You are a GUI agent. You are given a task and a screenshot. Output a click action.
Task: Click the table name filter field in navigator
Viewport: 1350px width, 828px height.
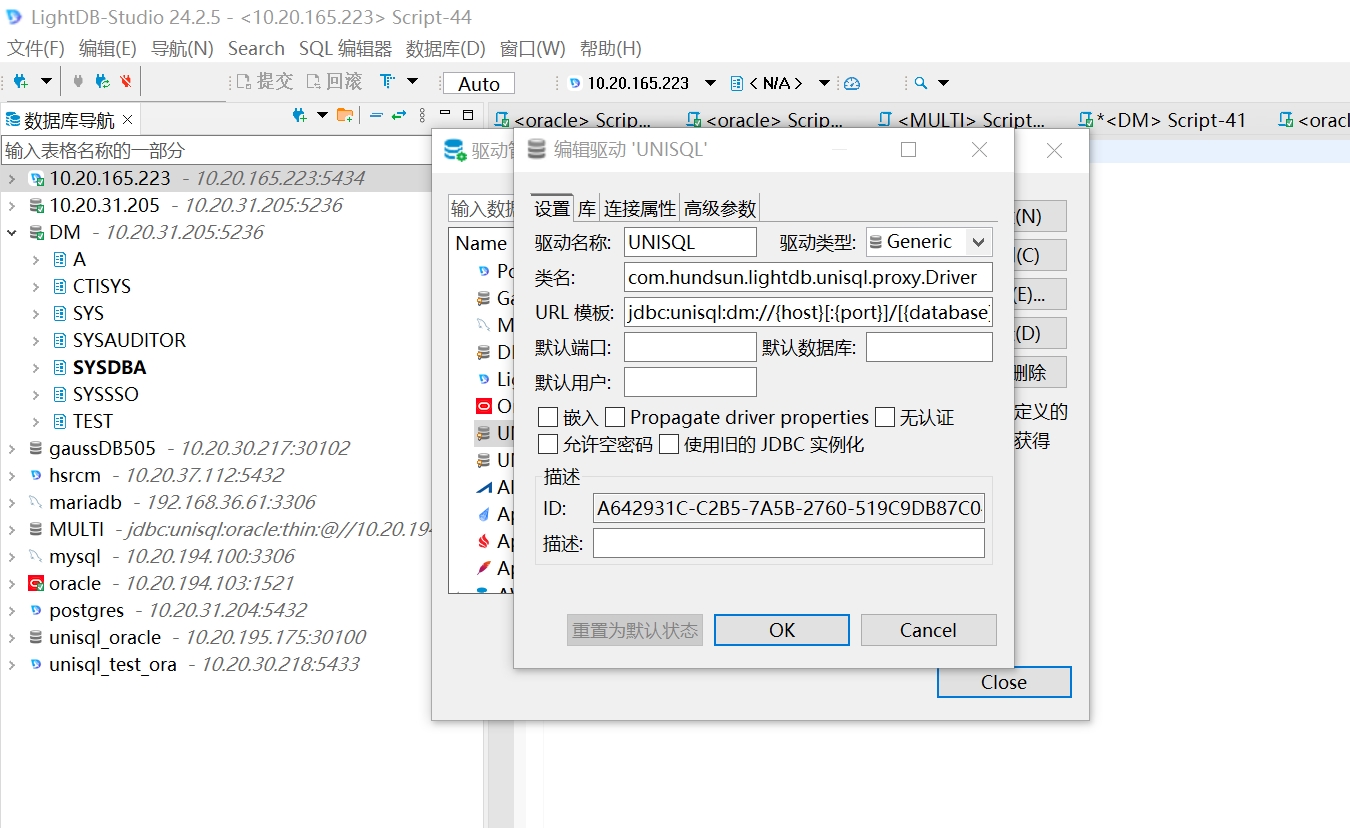215,151
